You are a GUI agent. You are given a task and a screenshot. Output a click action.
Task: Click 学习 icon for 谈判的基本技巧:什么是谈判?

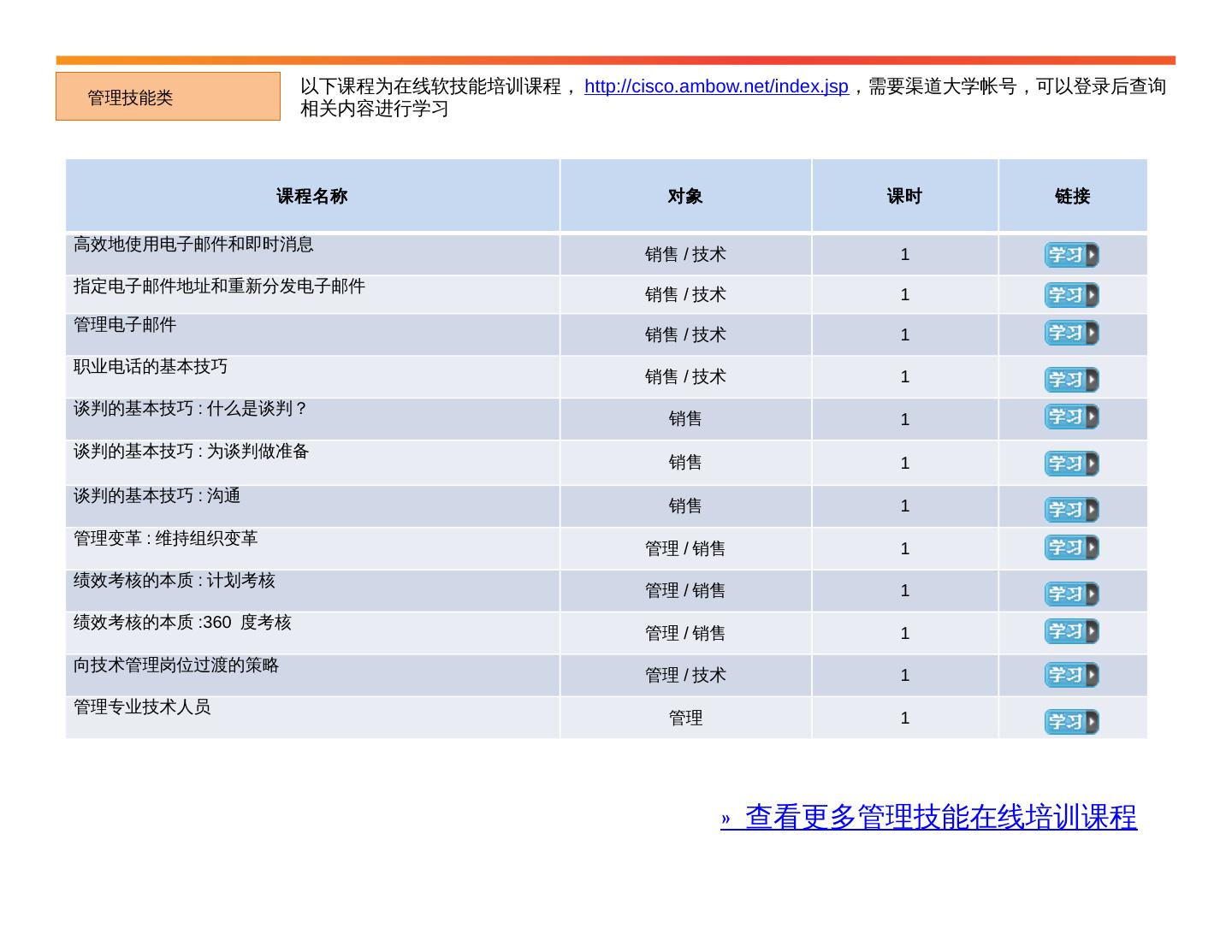click(x=1071, y=417)
